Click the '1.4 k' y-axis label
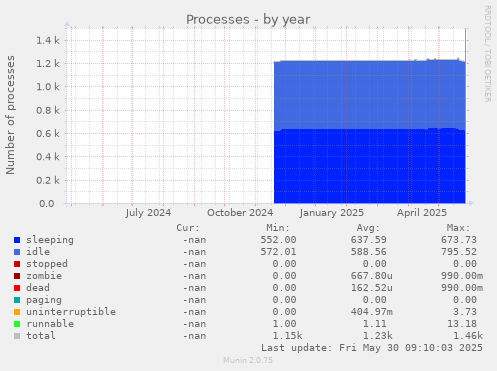 coord(48,41)
